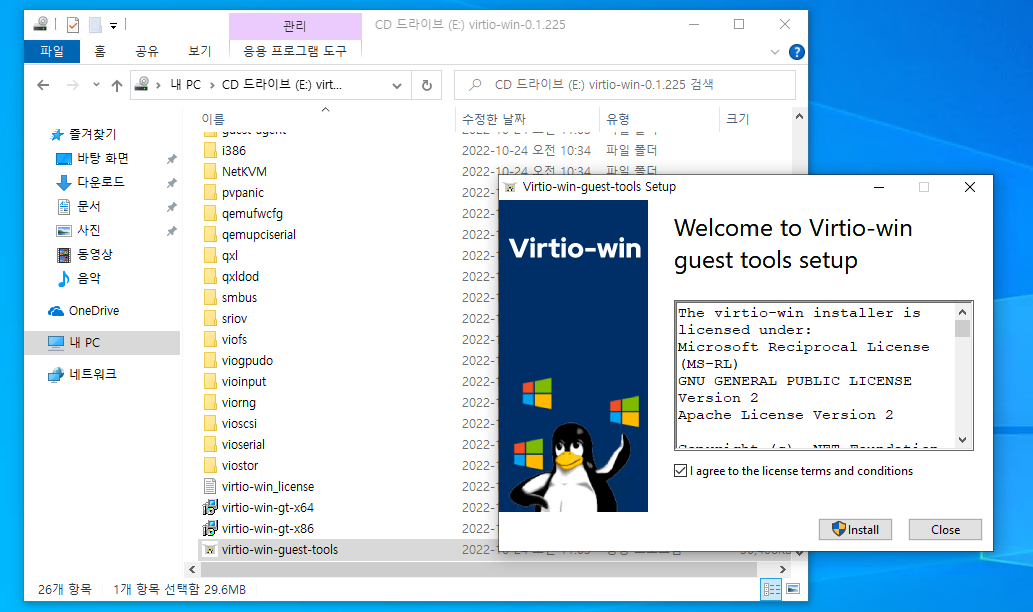Select the qemufwcfg folder
Image resolution: width=1033 pixels, height=612 pixels.
coord(252,213)
